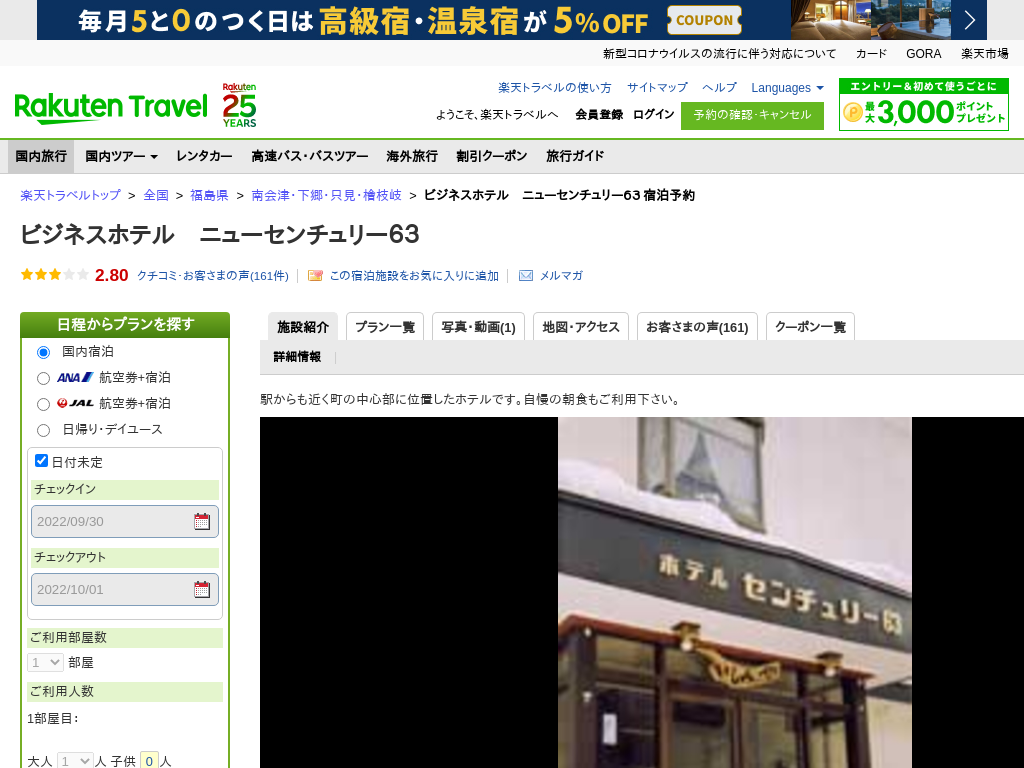Open the サイトマップ link
Viewport: 1024px width, 768px height.
coord(657,88)
